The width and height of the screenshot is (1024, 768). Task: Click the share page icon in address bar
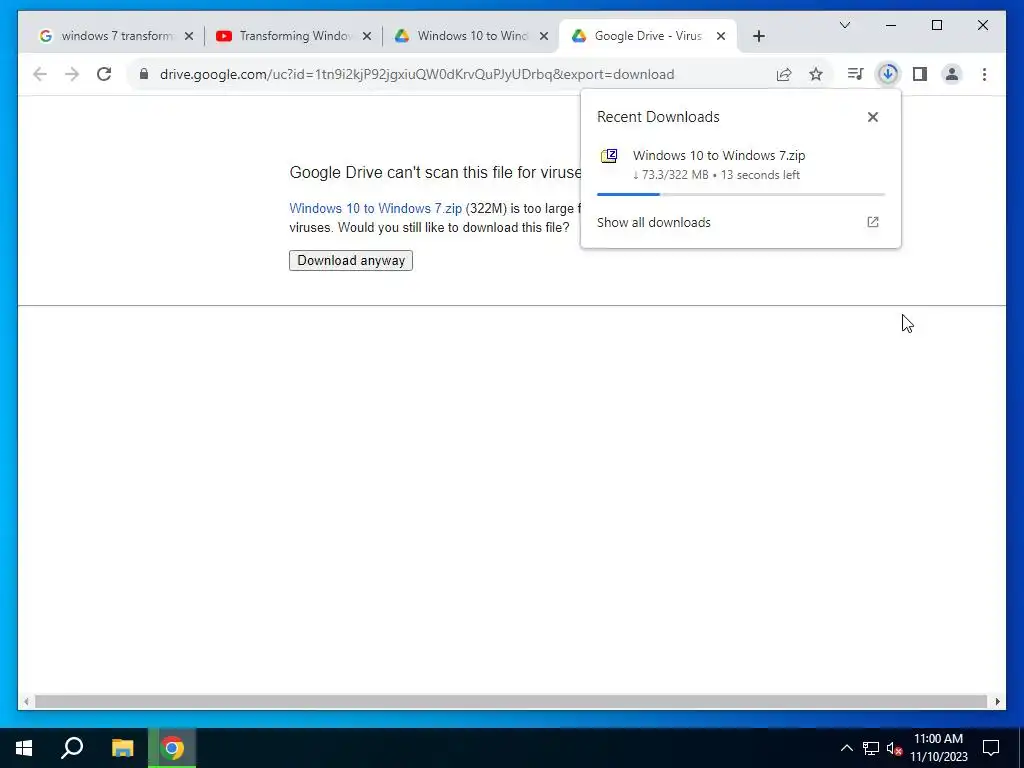pyautogui.click(x=784, y=74)
